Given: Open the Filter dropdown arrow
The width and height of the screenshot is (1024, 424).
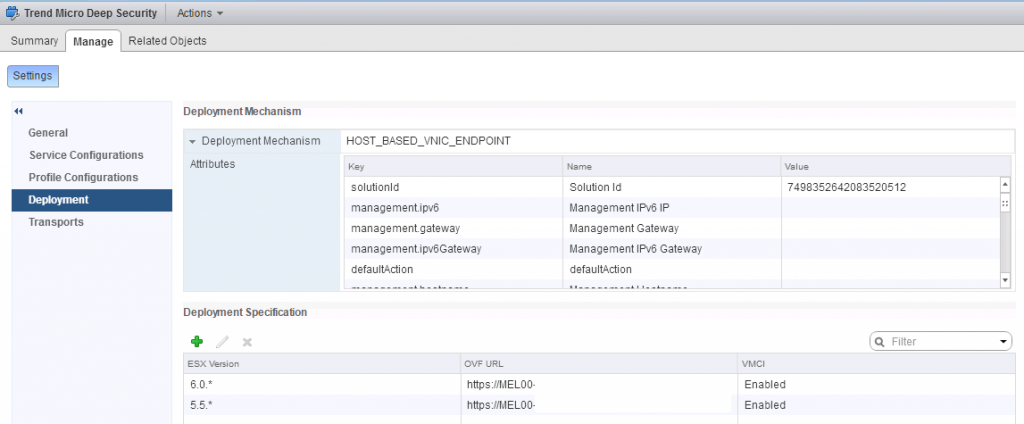Looking at the screenshot, I should (1004, 342).
